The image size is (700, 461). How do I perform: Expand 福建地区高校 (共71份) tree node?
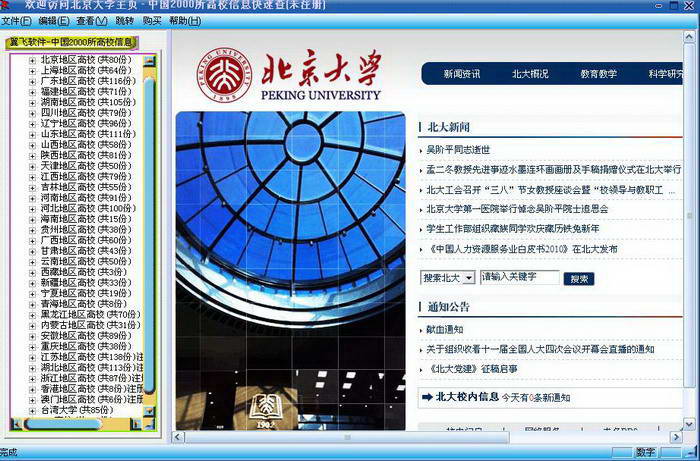tap(32, 92)
